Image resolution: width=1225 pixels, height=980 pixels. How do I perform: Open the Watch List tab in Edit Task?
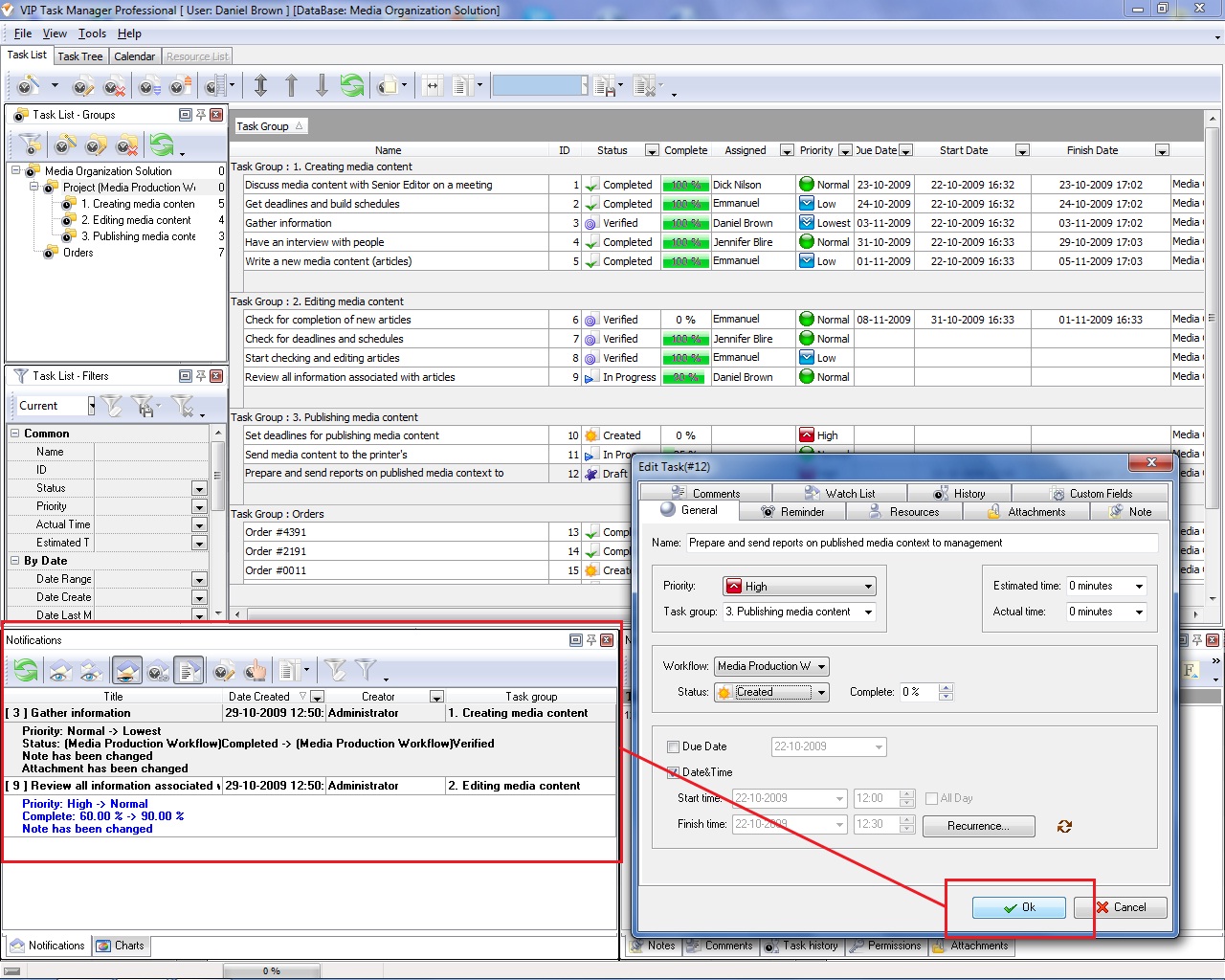coord(839,494)
